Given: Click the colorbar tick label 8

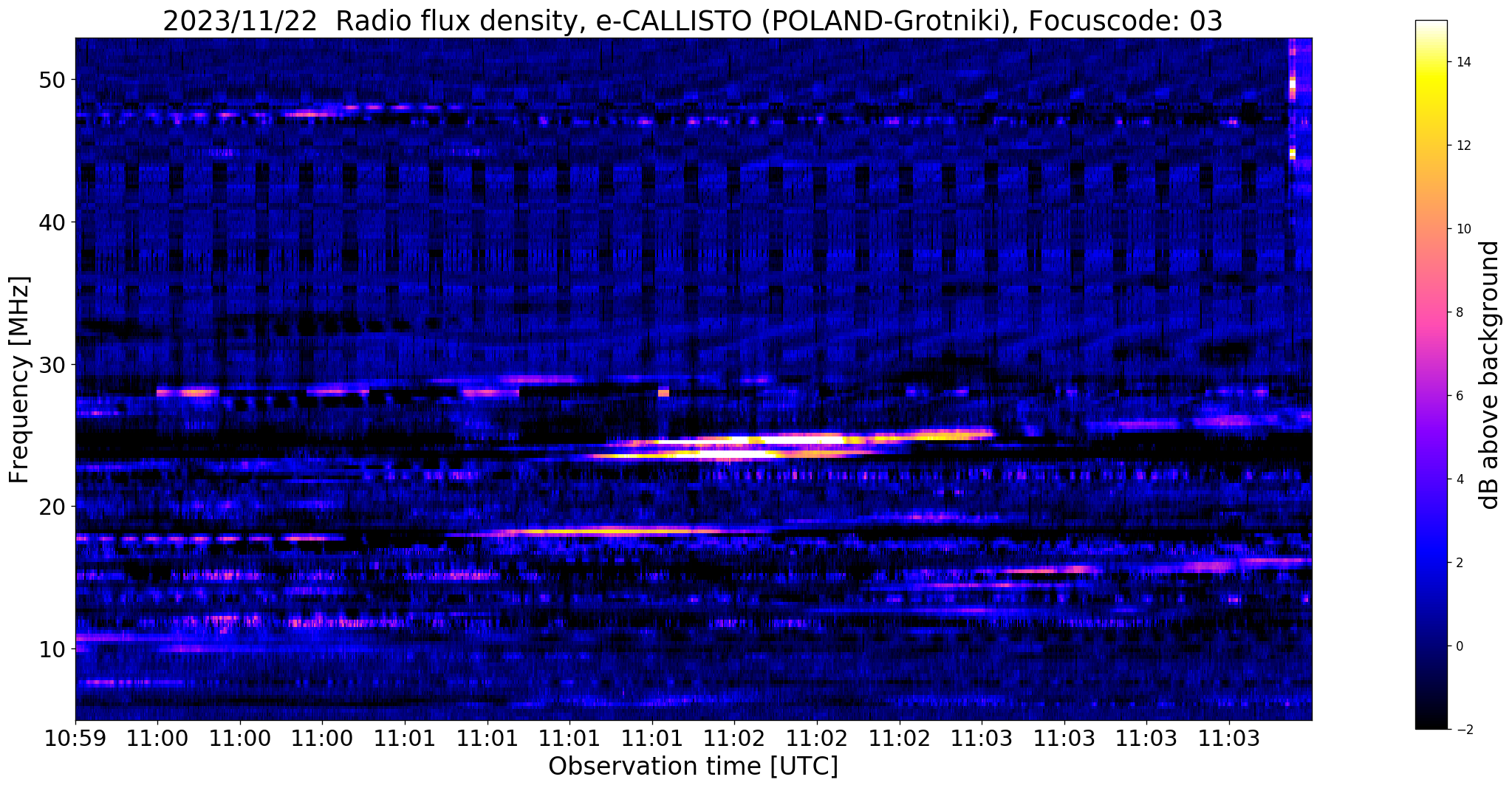Looking at the screenshot, I should coord(1459,312).
